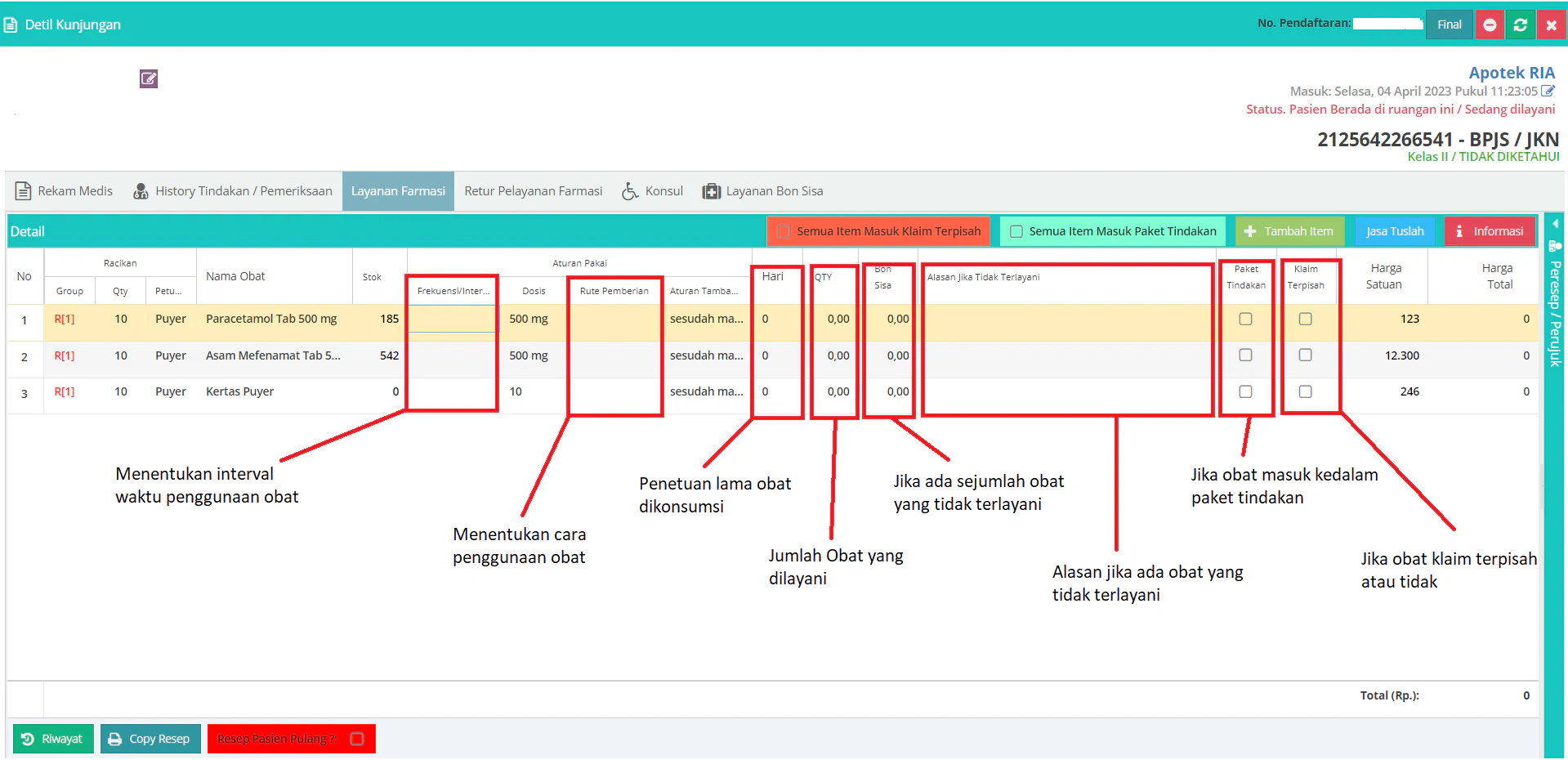Click Dosis 500 mg in Asam Mefenamat row
This screenshot has height=760, width=1568.
(529, 355)
